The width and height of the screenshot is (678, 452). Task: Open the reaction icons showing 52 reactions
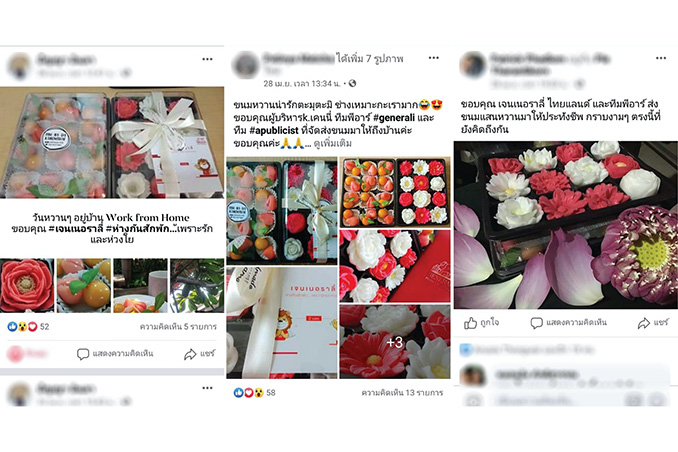point(22,327)
